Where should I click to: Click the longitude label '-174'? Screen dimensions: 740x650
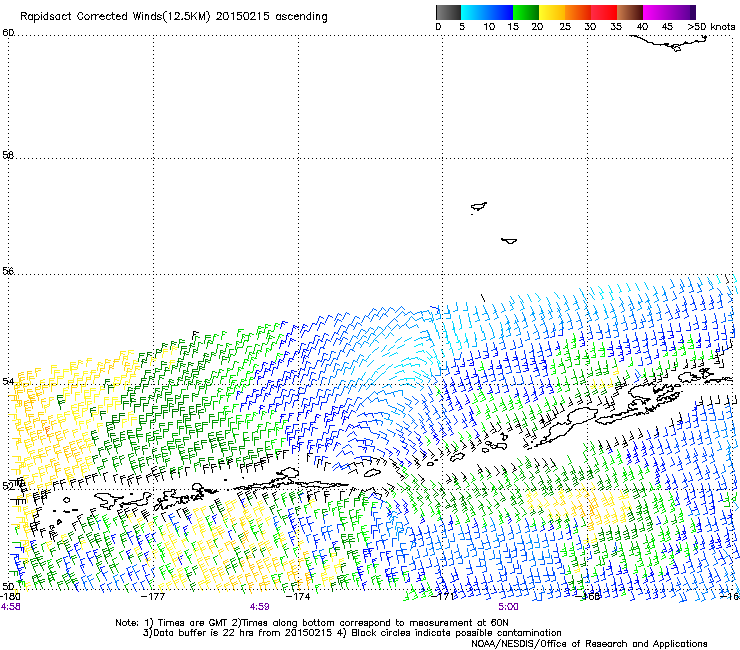298,596
